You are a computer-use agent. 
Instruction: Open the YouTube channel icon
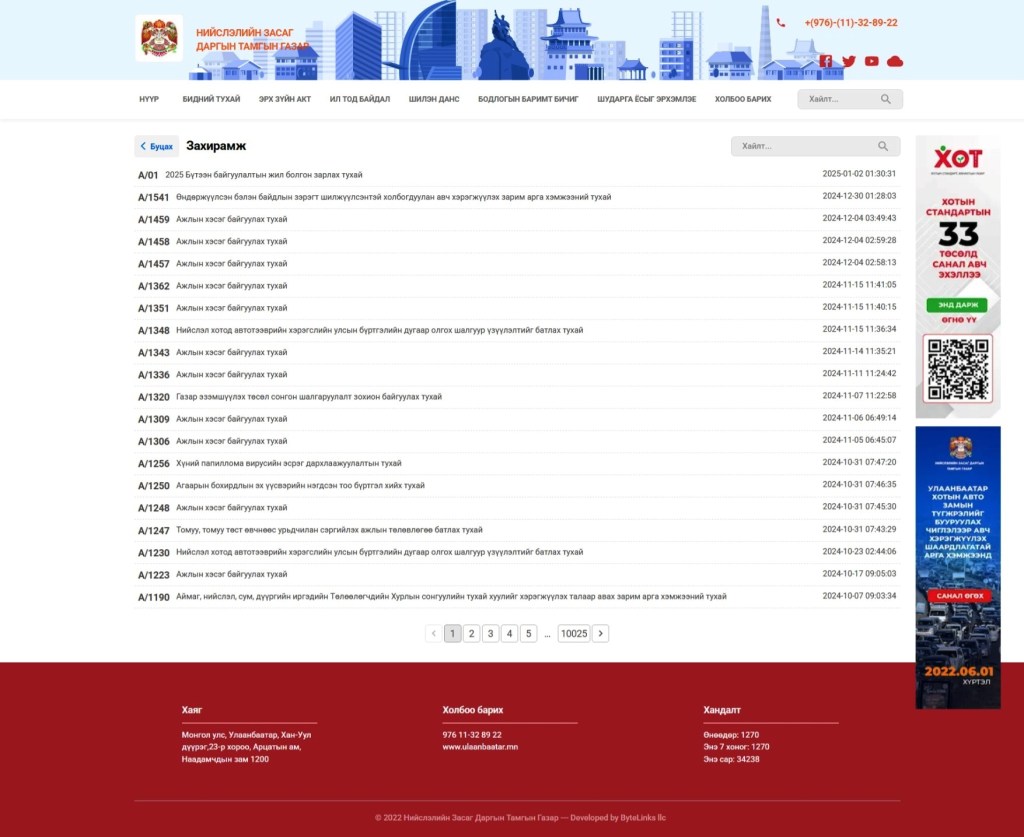point(871,61)
